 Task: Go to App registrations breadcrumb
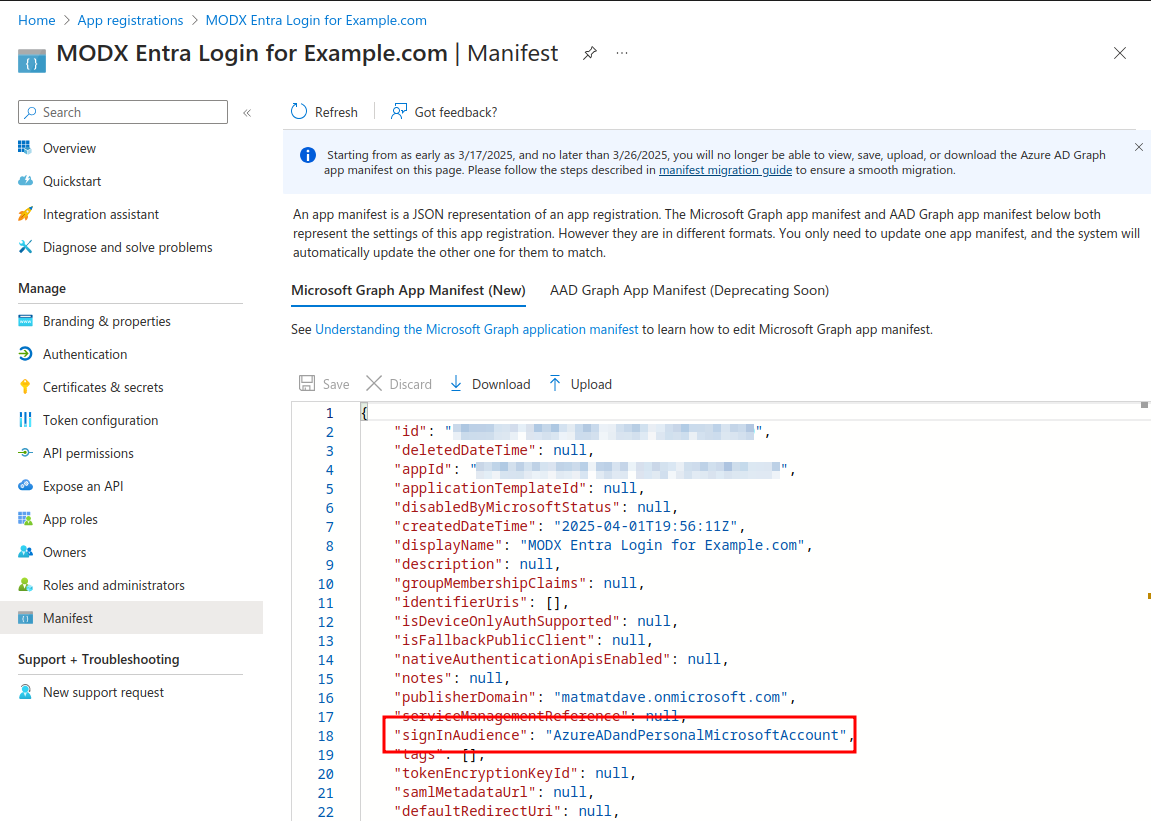point(131,21)
